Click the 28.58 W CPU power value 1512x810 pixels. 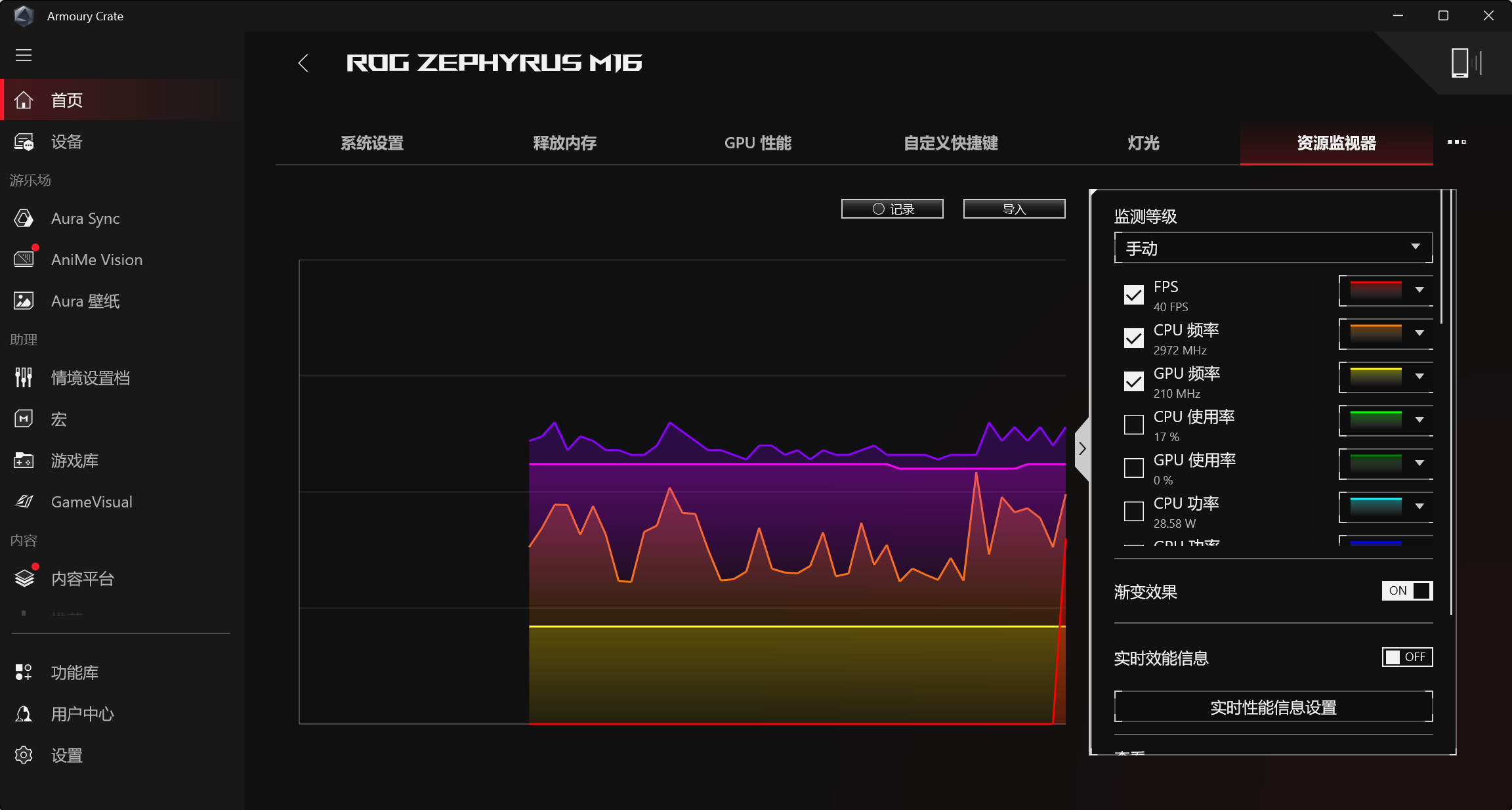[1175, 524]
